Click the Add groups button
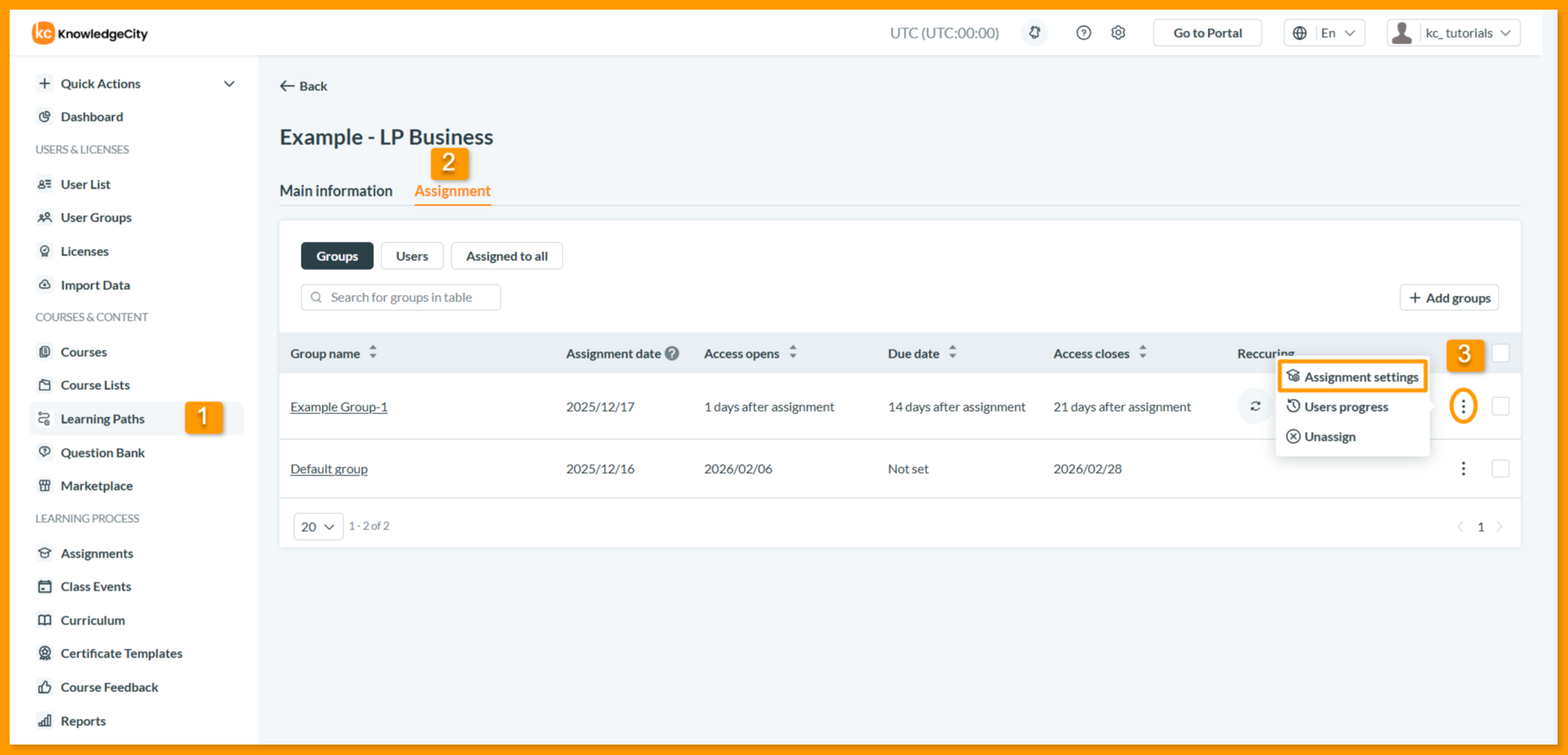Screen dimensions: 1568x755 [1449, 298]
